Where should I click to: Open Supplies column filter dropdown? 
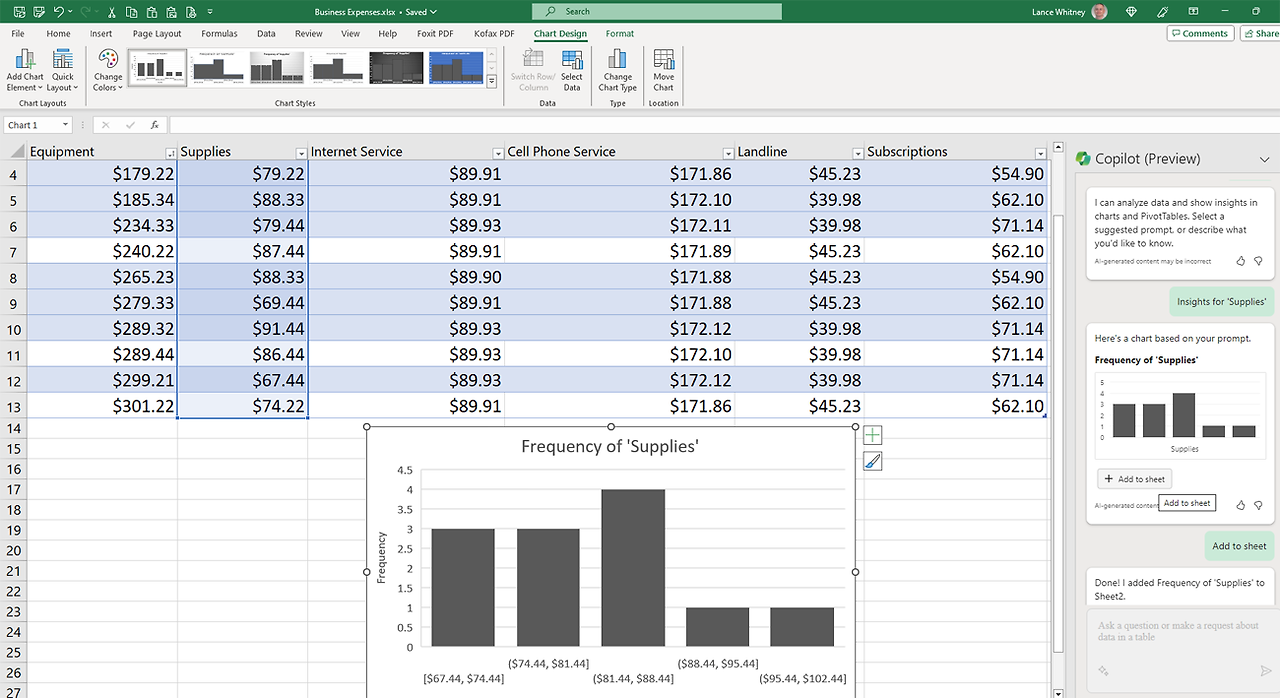301,153
